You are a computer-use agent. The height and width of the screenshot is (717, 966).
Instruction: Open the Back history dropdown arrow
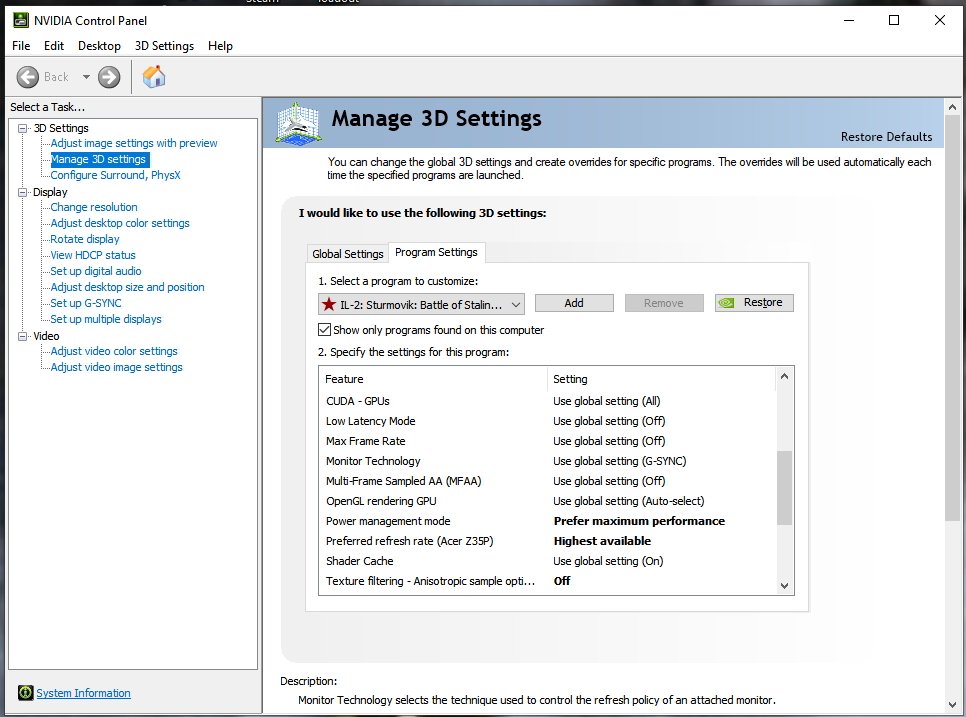(x=86, y=77)
